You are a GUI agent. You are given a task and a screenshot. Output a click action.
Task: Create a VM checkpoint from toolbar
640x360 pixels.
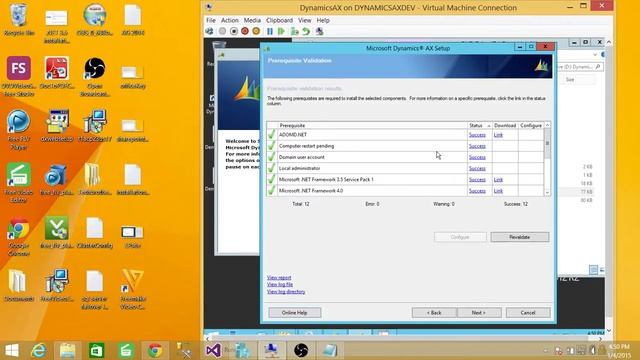pyautogui.click(x=294, y=31)
